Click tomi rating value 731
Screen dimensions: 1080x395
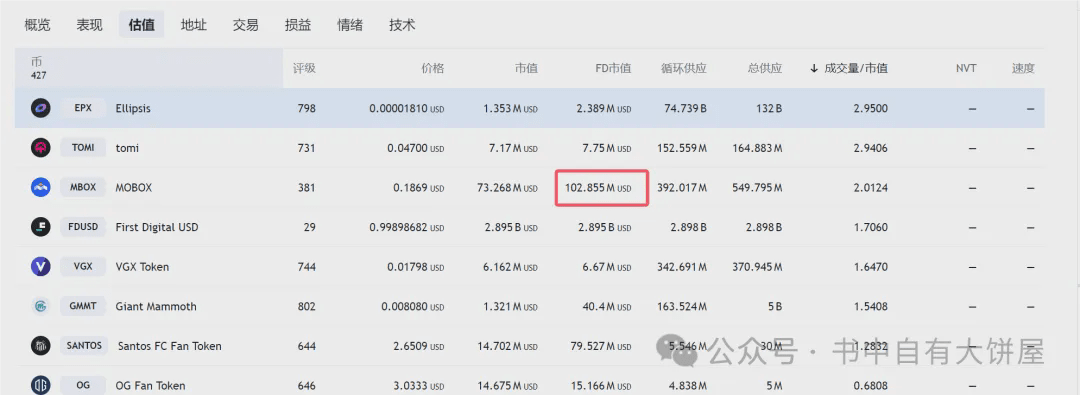(306, 148)
